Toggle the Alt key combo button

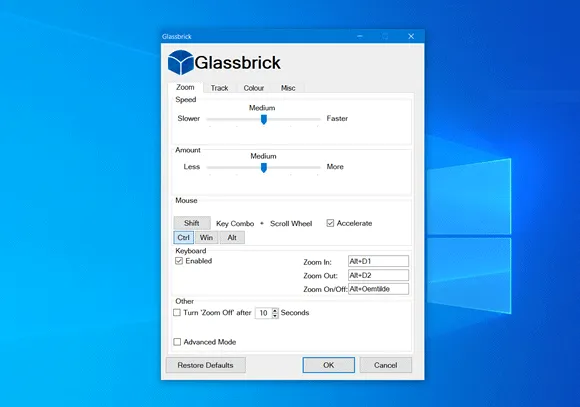tap(232, 238)
